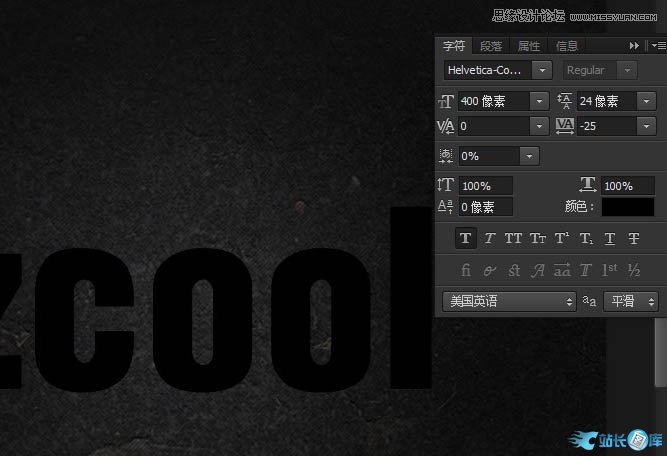The image size is (667, 456).
Task: Open the character panel flyout menu
Action: click(658, 46)
